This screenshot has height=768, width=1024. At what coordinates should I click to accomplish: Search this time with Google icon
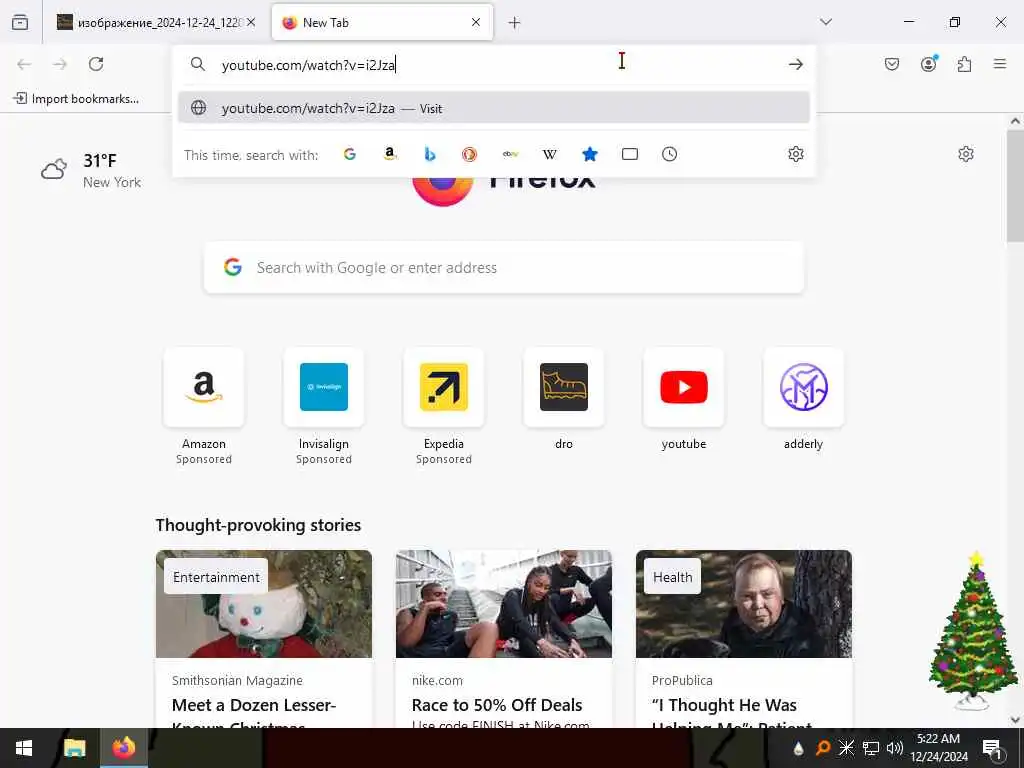pos(349,154)
